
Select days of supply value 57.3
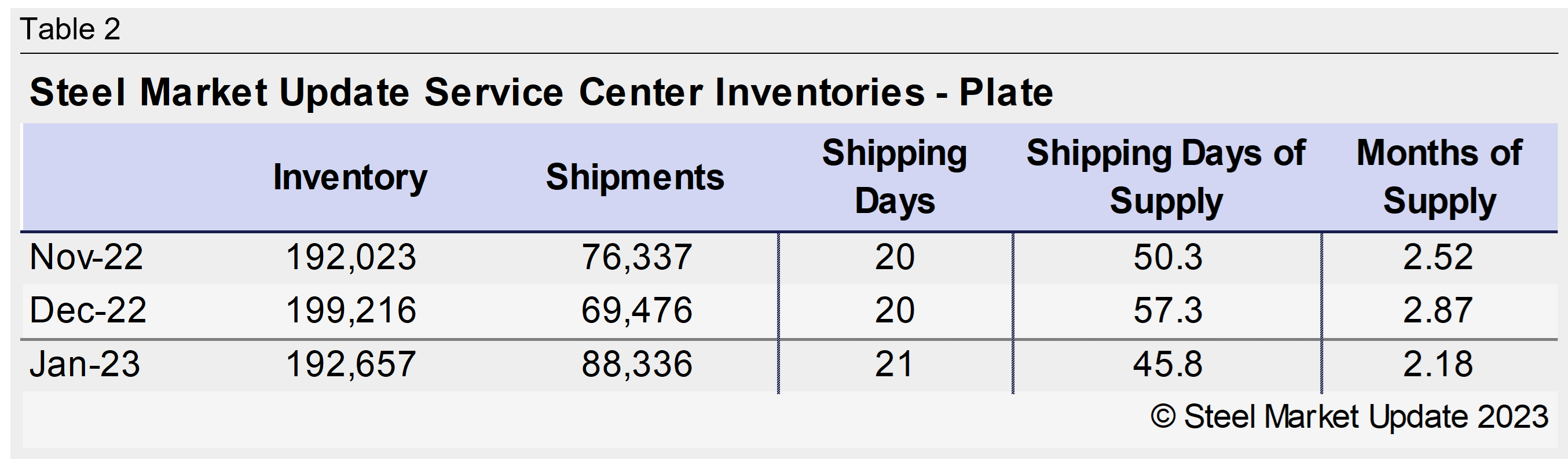click(x=1167, y=310)
